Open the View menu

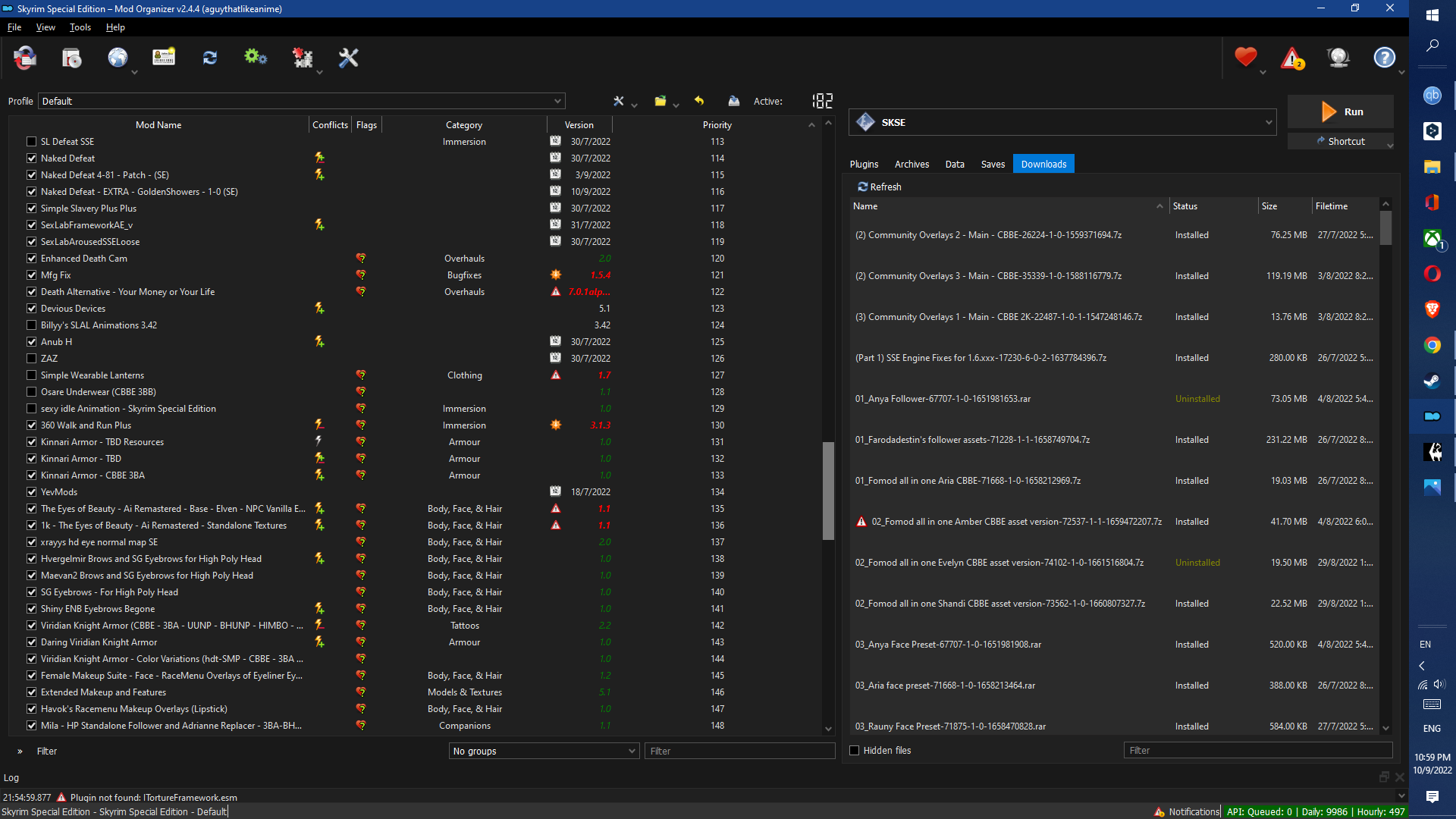(45, 27)
